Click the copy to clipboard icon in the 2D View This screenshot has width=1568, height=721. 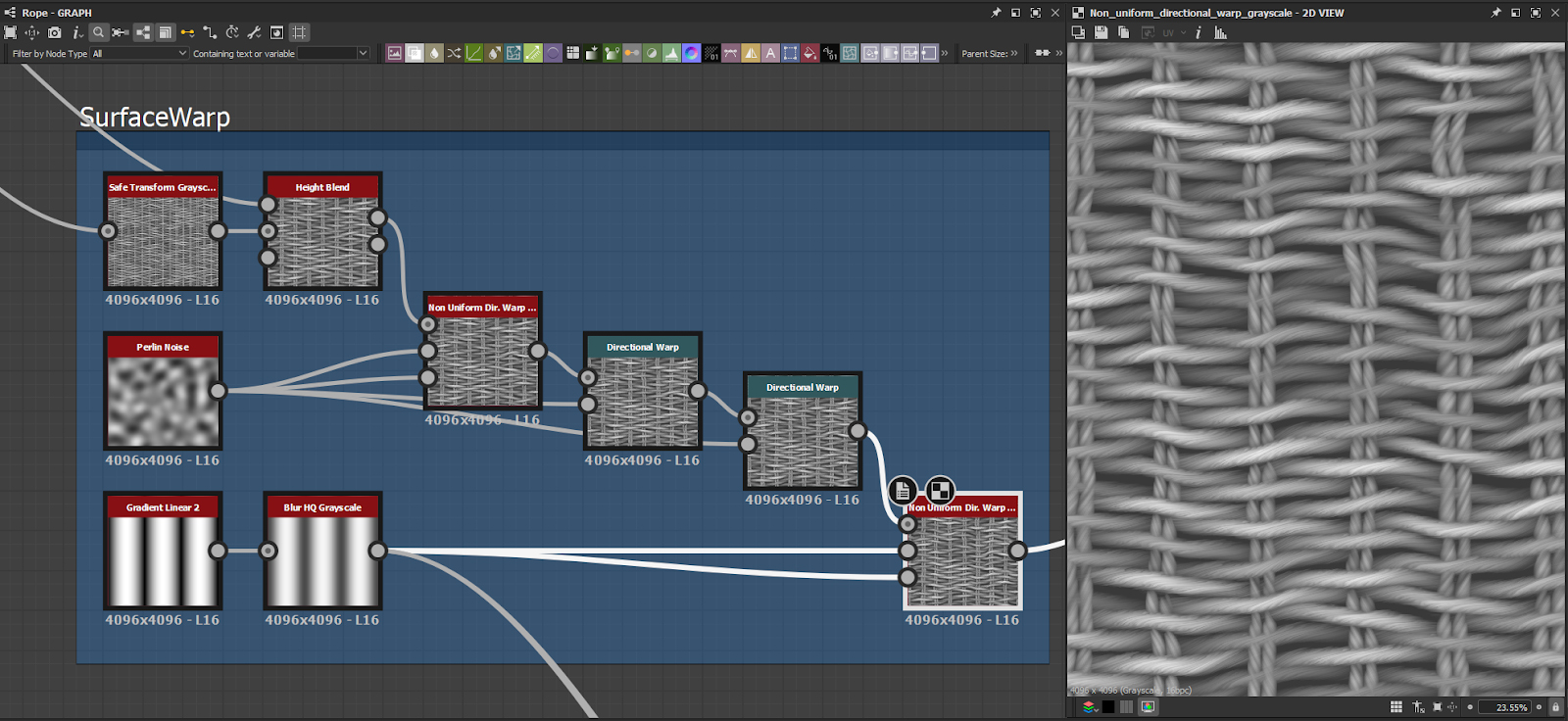click(1123, 32)
